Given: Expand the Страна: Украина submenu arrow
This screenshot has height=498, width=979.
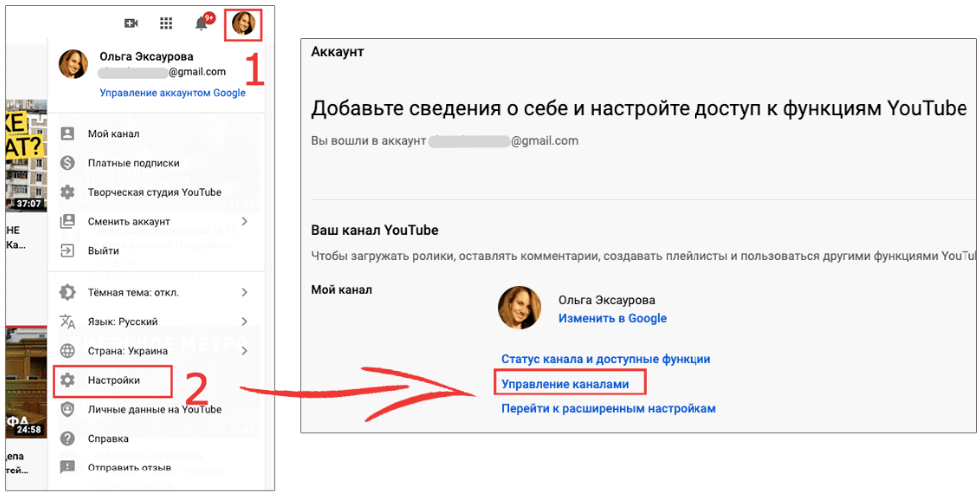Looking at the screenshot, I should pos(245,351).
